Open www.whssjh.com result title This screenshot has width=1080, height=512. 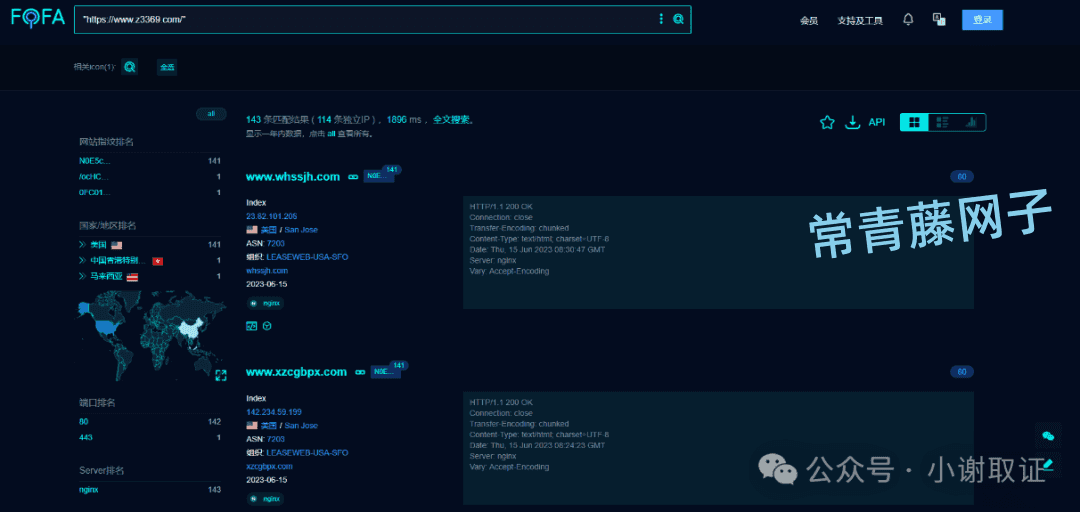[x=293, y=176]
